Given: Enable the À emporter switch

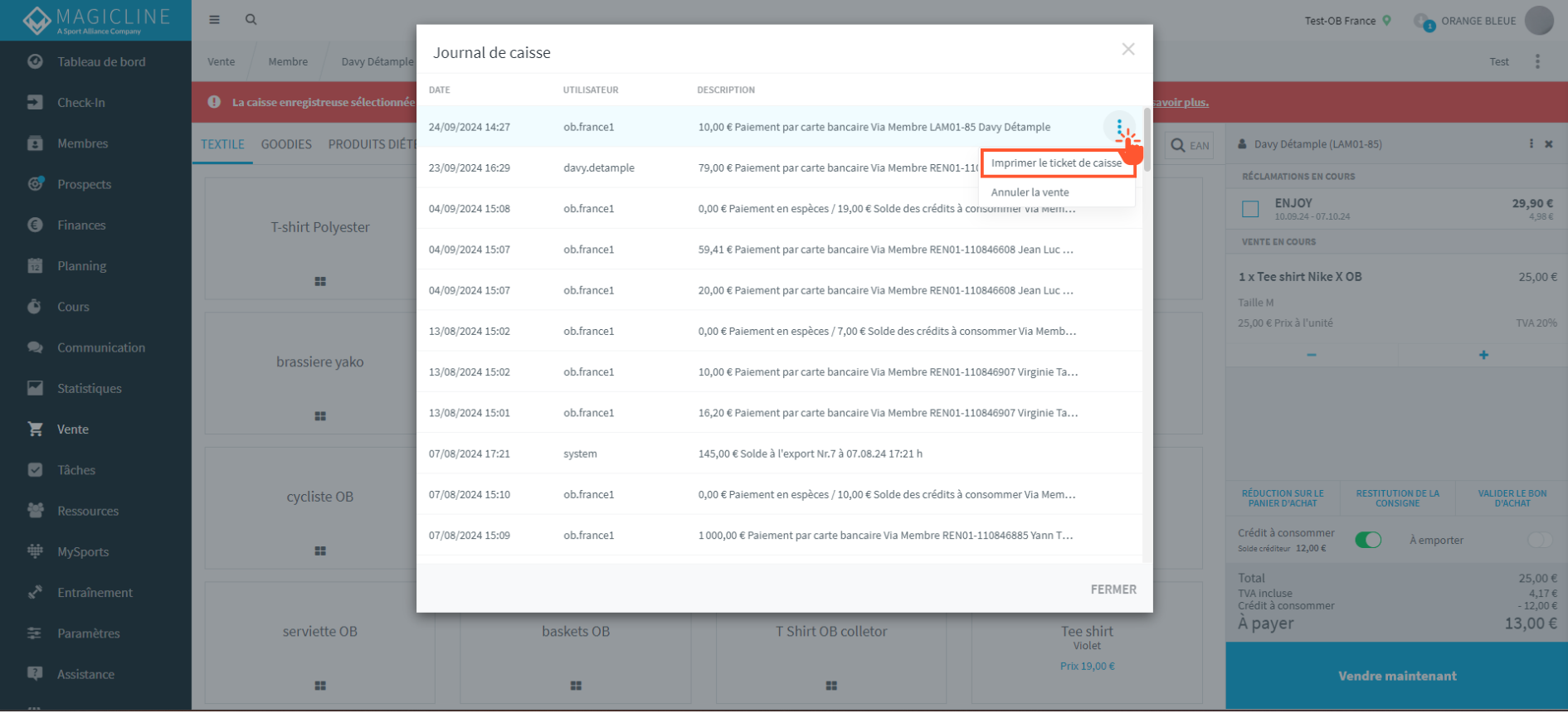Looking at the screenshot, I should click(1540, 540).
